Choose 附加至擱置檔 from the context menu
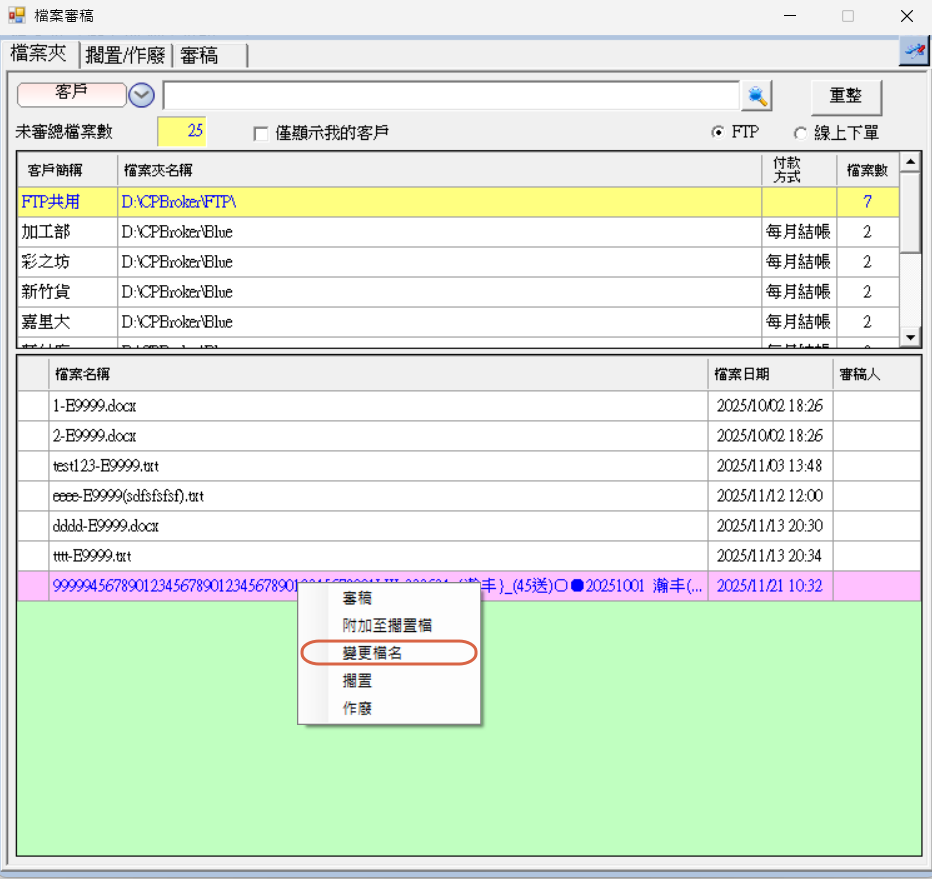The image size is (932, 879). point(387,625)
